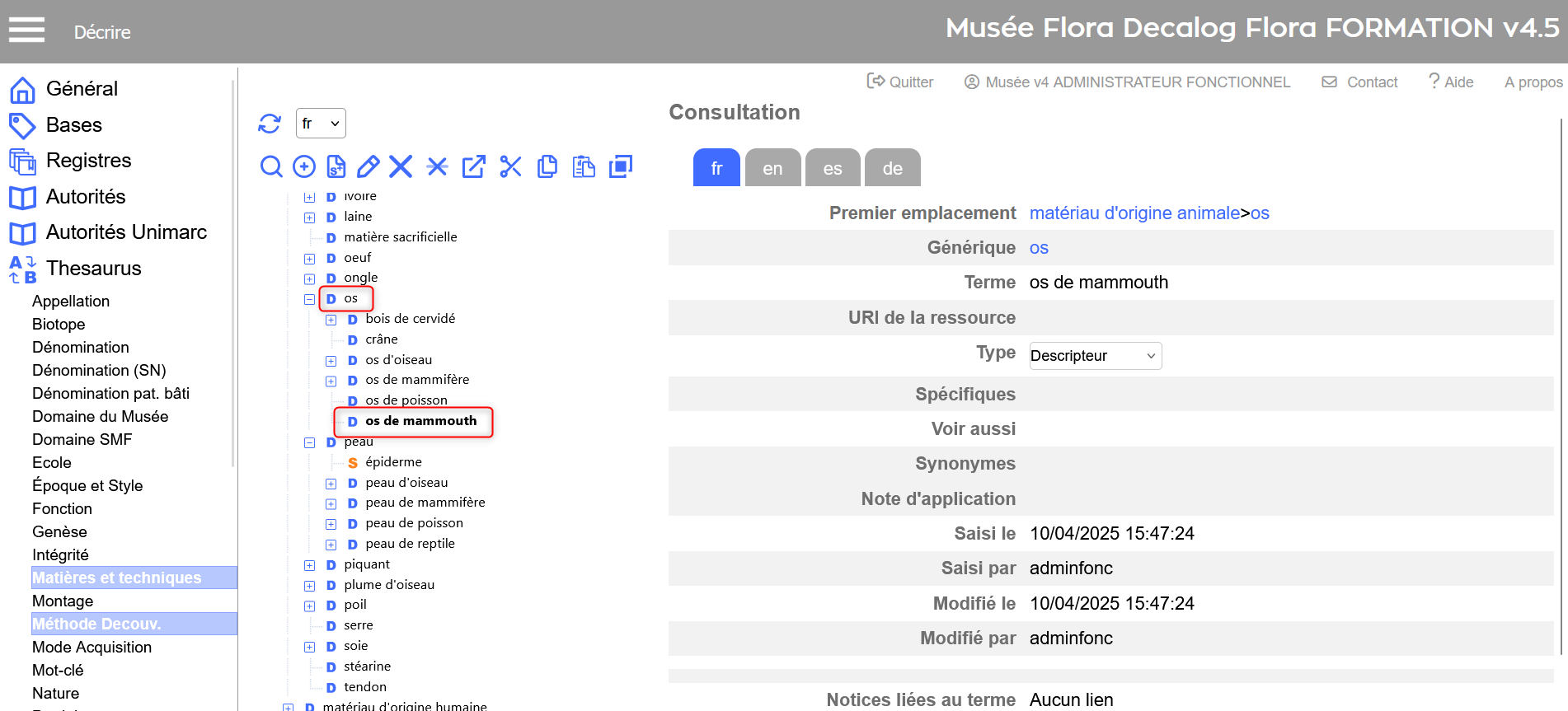The width and height of the screenshot is (1568, 711).
Task: Collapse the 'peau' tree node
Action: point(310,442)
